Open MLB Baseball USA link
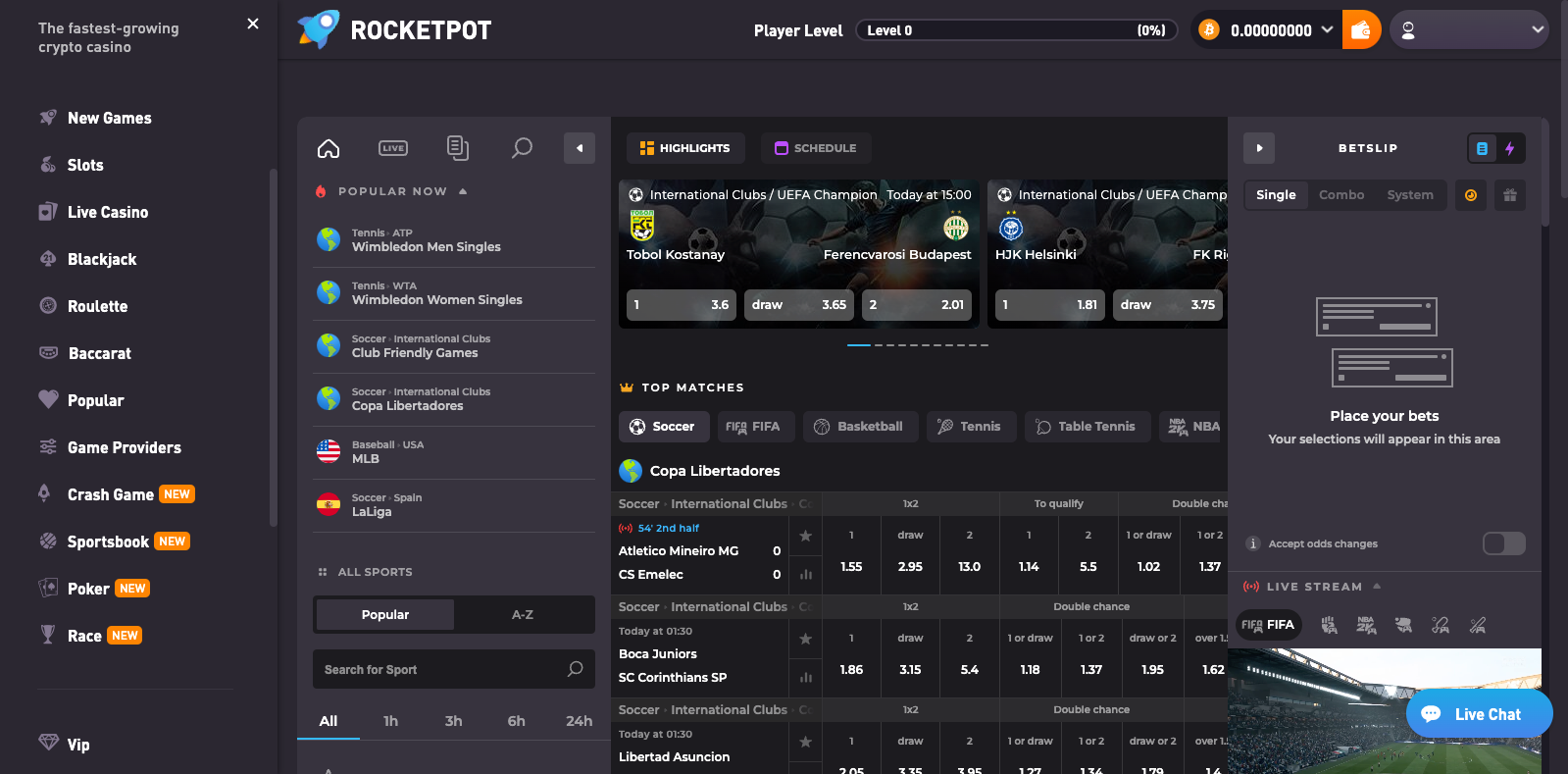 coord(454,452)
